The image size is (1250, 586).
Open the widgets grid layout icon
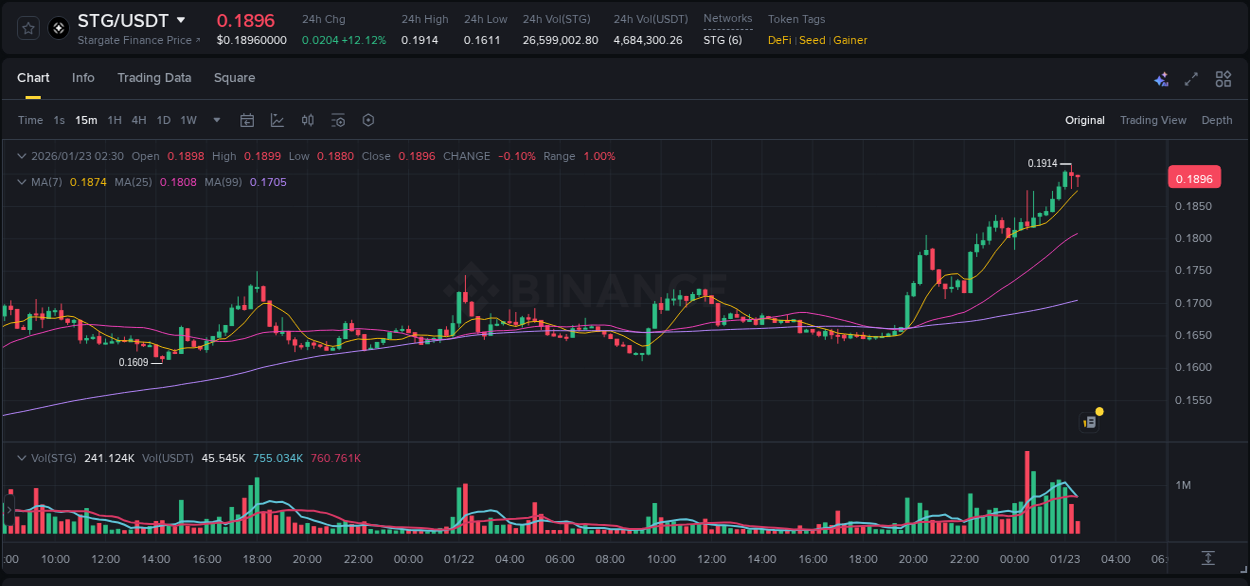1223,78
